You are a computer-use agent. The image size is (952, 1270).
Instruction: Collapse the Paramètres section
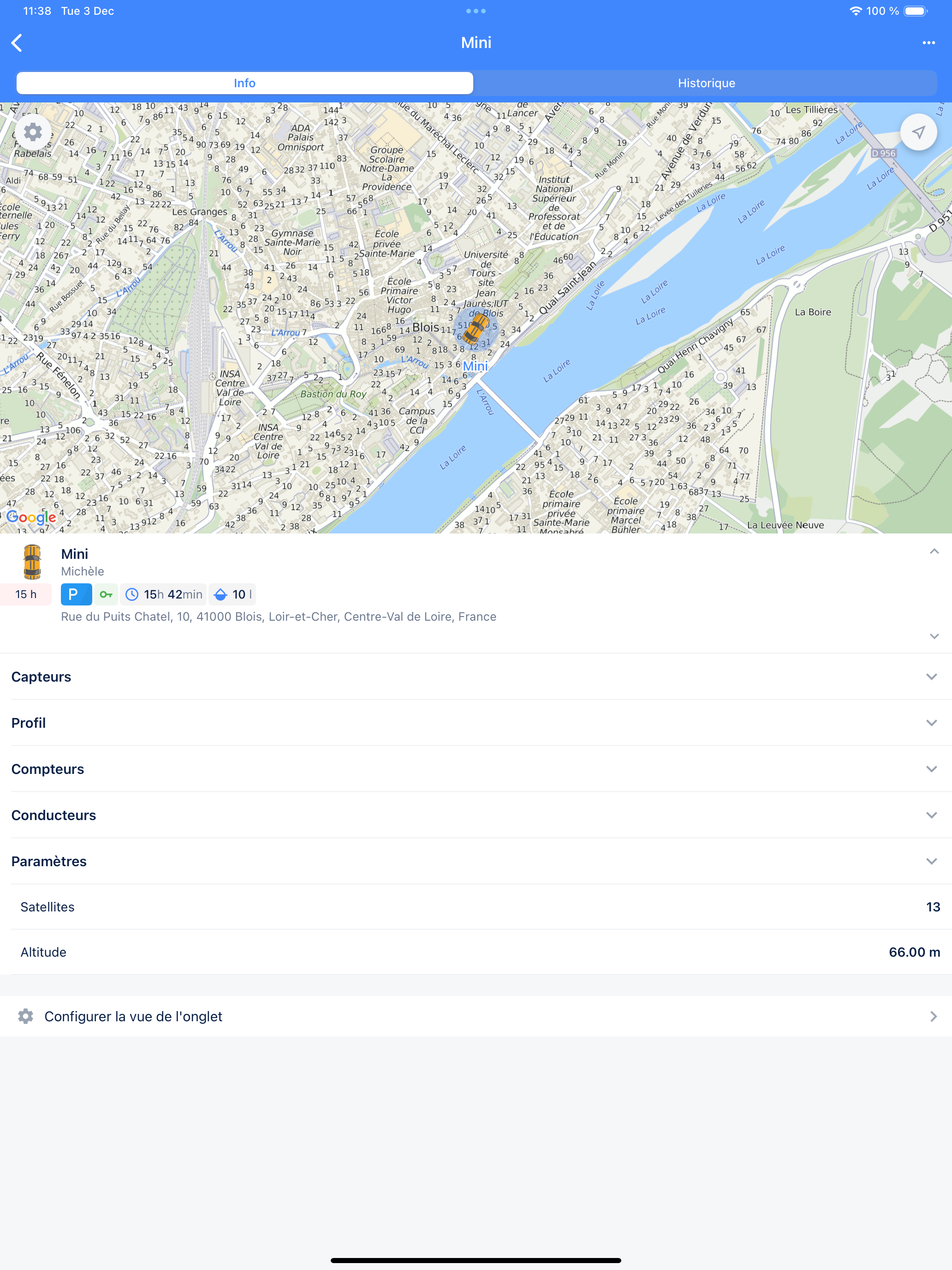click(x=476, y=861)
